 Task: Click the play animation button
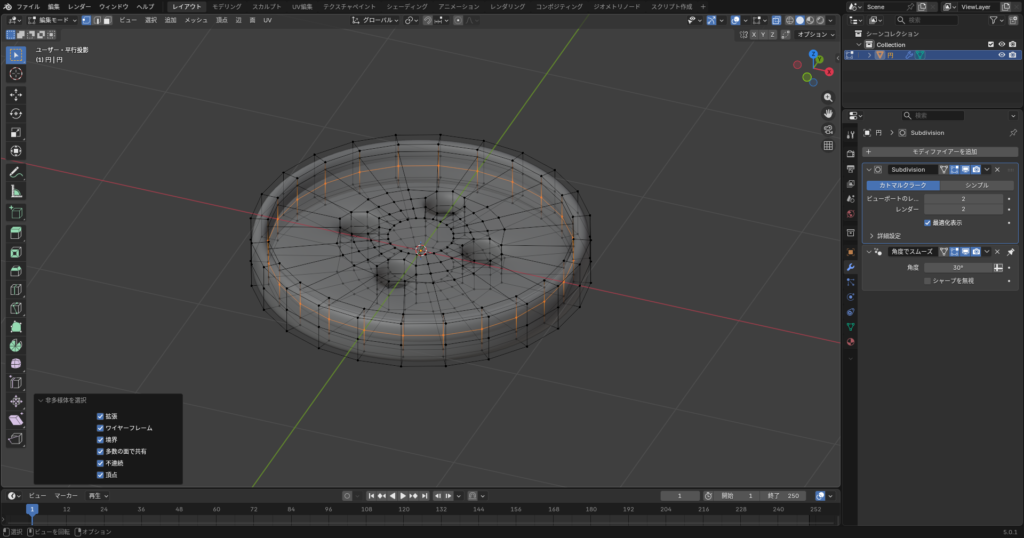(402, 496)
